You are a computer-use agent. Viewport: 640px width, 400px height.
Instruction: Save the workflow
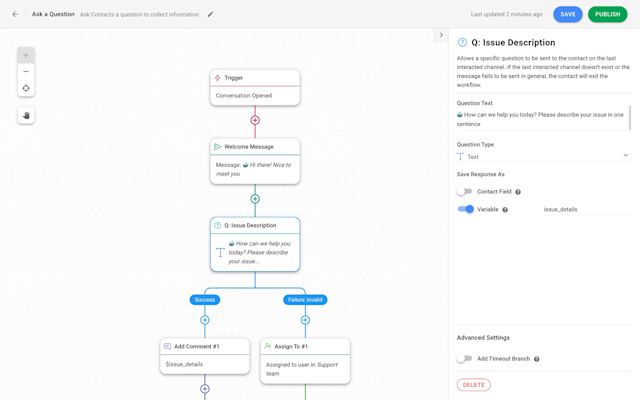click(568, 14)
